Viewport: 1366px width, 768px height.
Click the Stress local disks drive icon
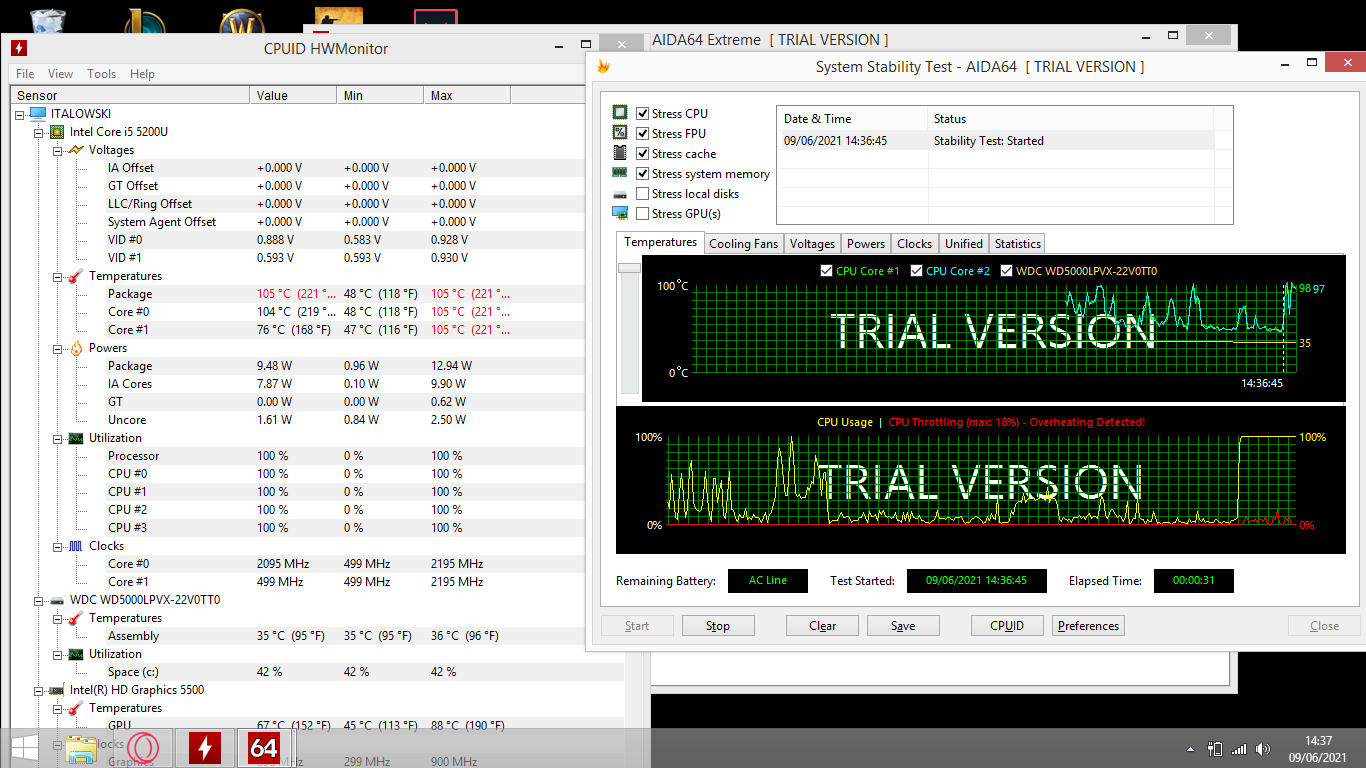coord(620,194)
